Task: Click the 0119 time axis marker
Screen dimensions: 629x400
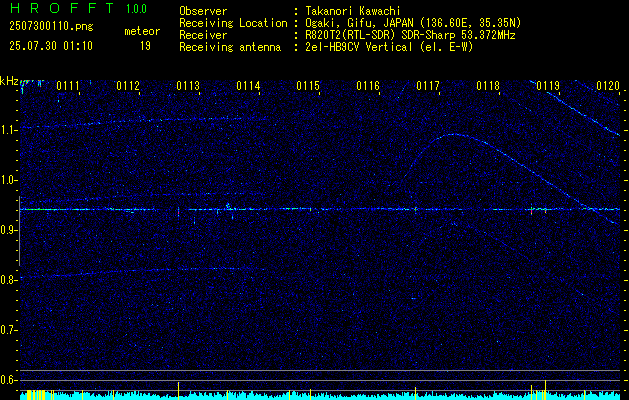Action: (548, 86)
